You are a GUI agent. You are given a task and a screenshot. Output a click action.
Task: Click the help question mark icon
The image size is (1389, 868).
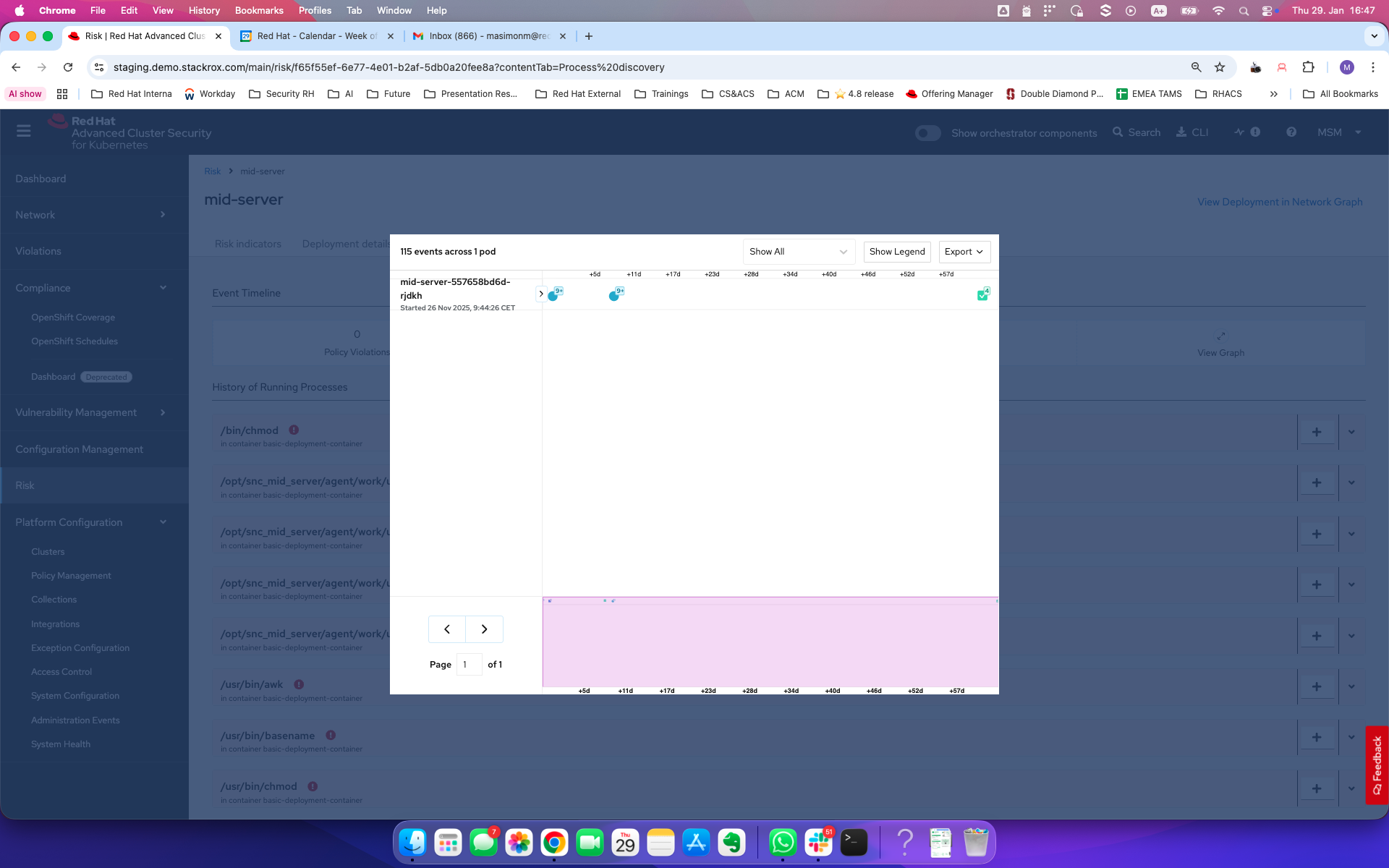1291,132
